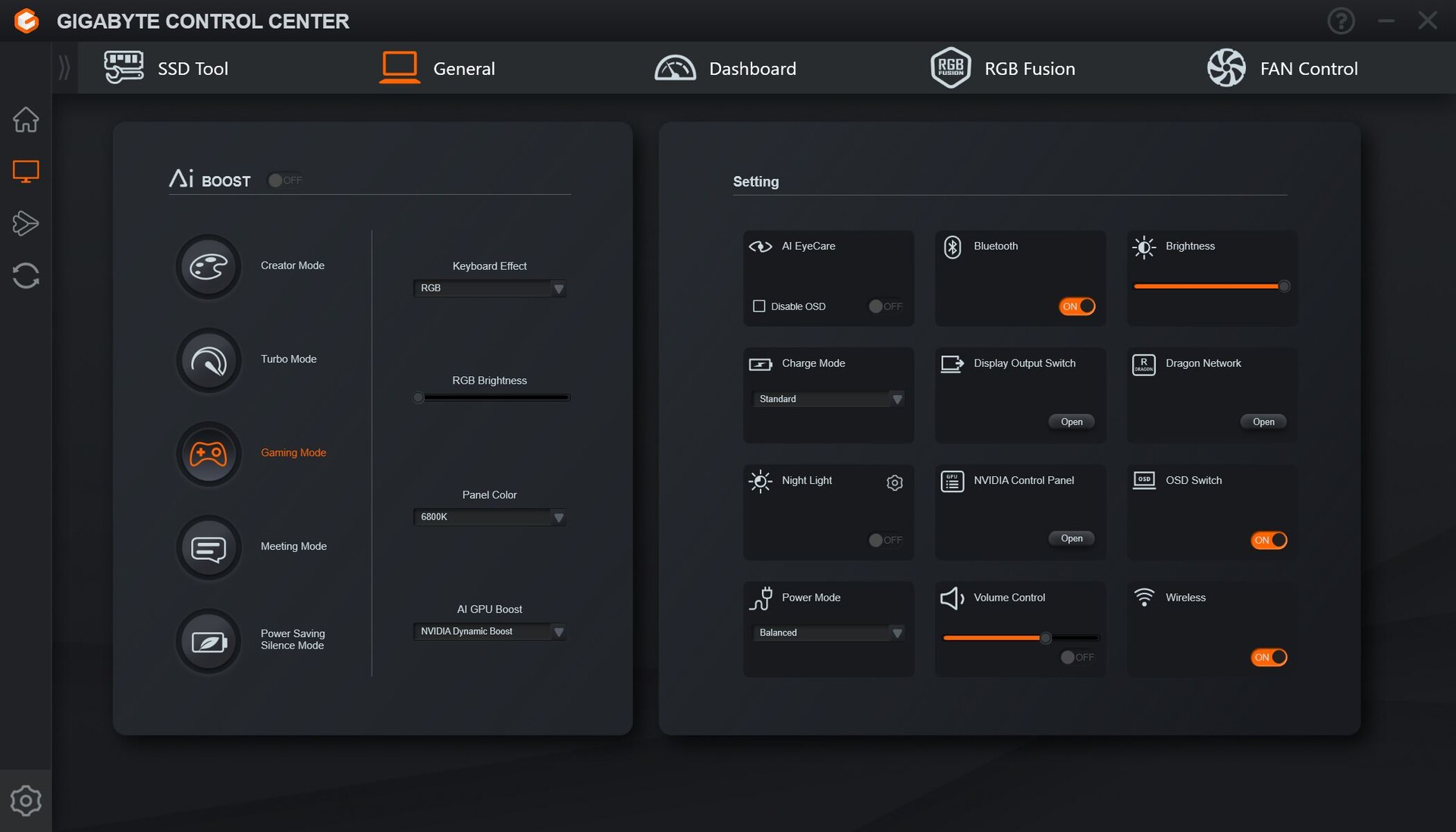Select Creator Mode palette icon
The image size is (1456, 832).
[209, 266]
